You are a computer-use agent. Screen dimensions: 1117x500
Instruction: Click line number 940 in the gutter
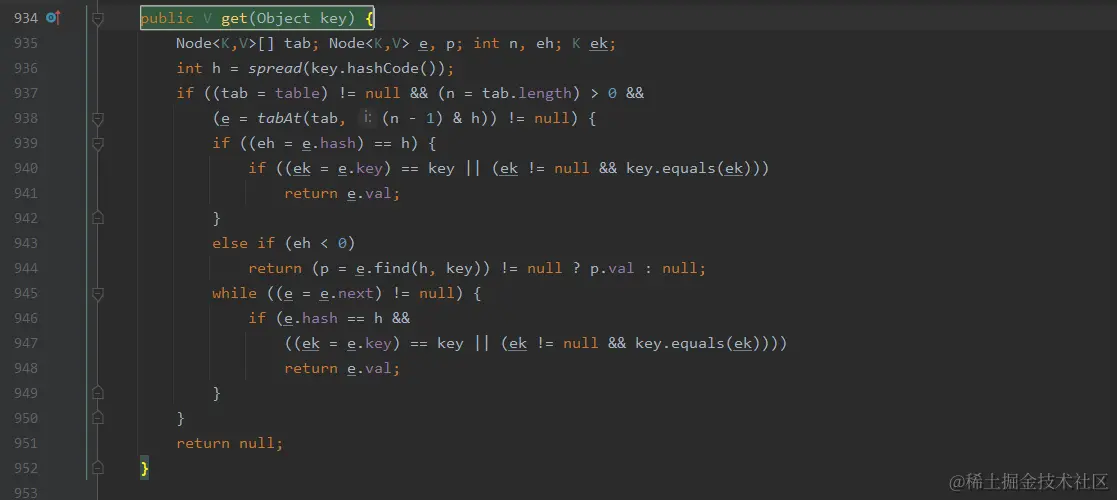pos(26,168)
